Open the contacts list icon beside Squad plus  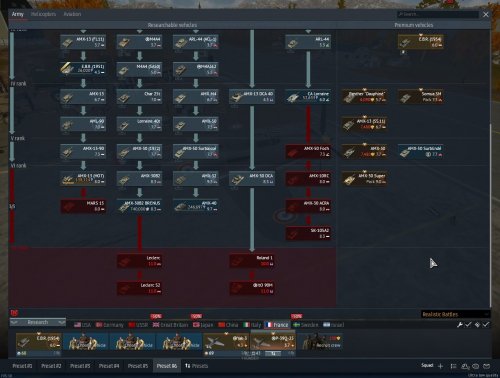pyautogui.click(x=453, y=366)
